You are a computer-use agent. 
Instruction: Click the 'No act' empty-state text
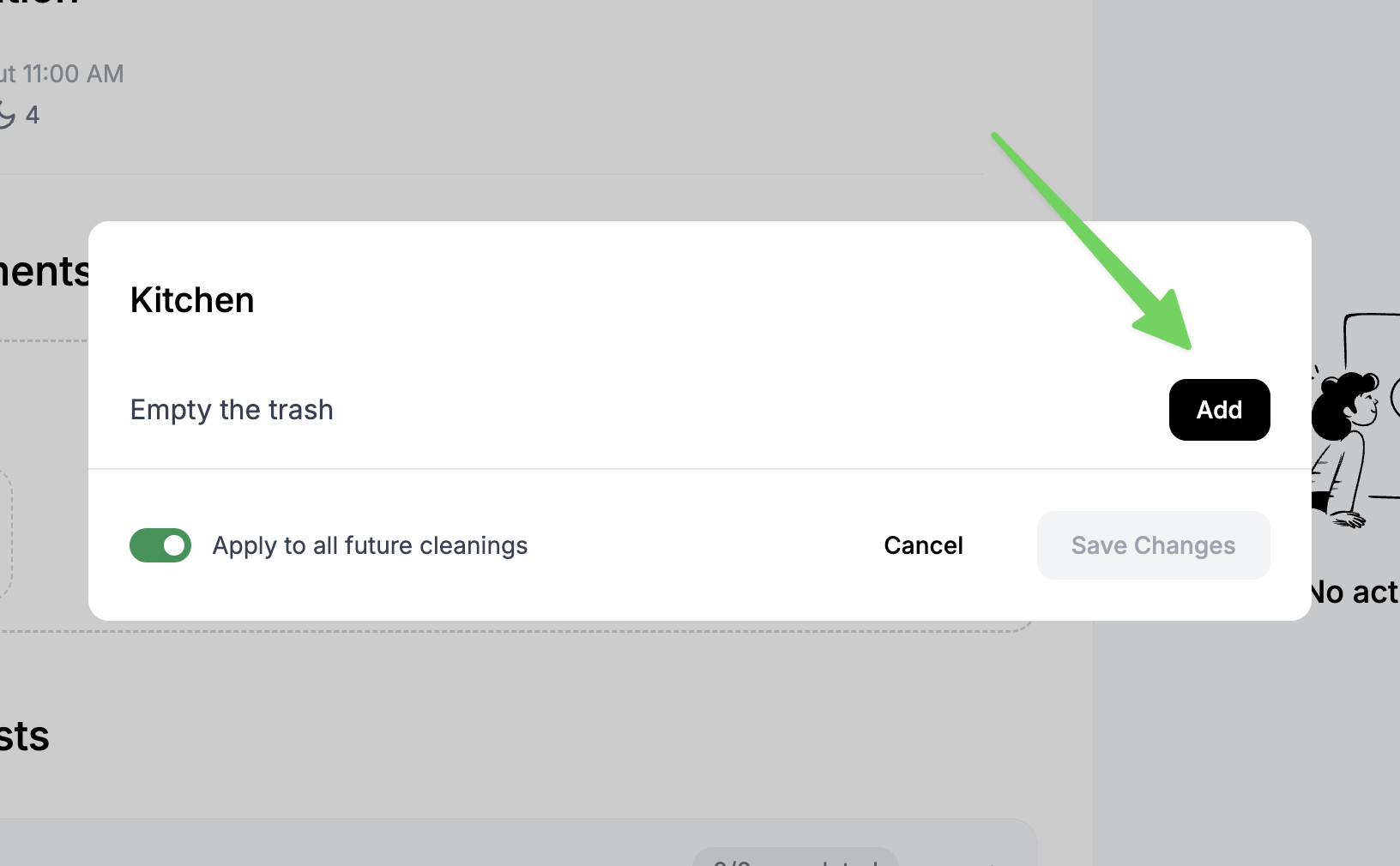1355,592
